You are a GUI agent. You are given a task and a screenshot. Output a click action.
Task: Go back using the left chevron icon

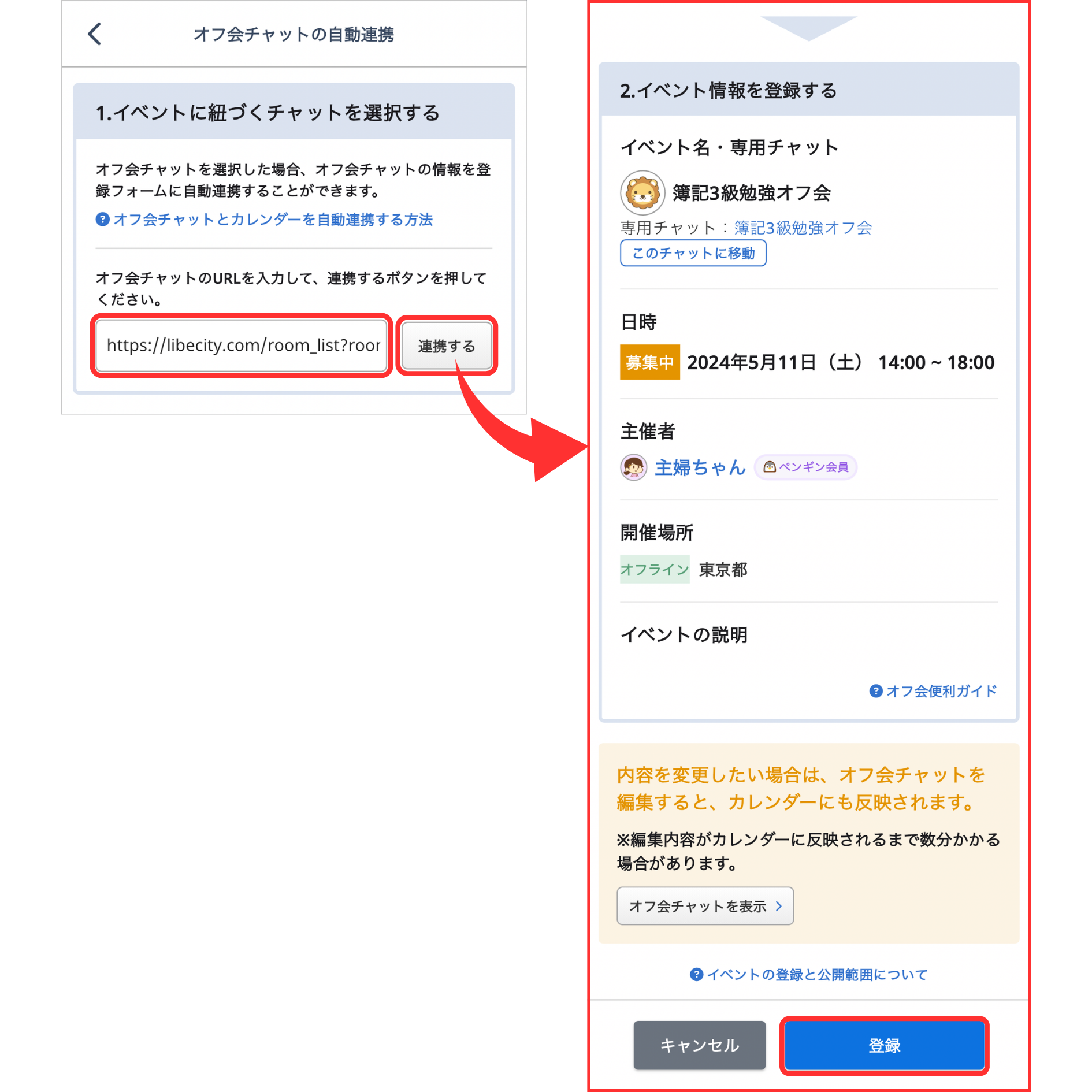[95, 34]
